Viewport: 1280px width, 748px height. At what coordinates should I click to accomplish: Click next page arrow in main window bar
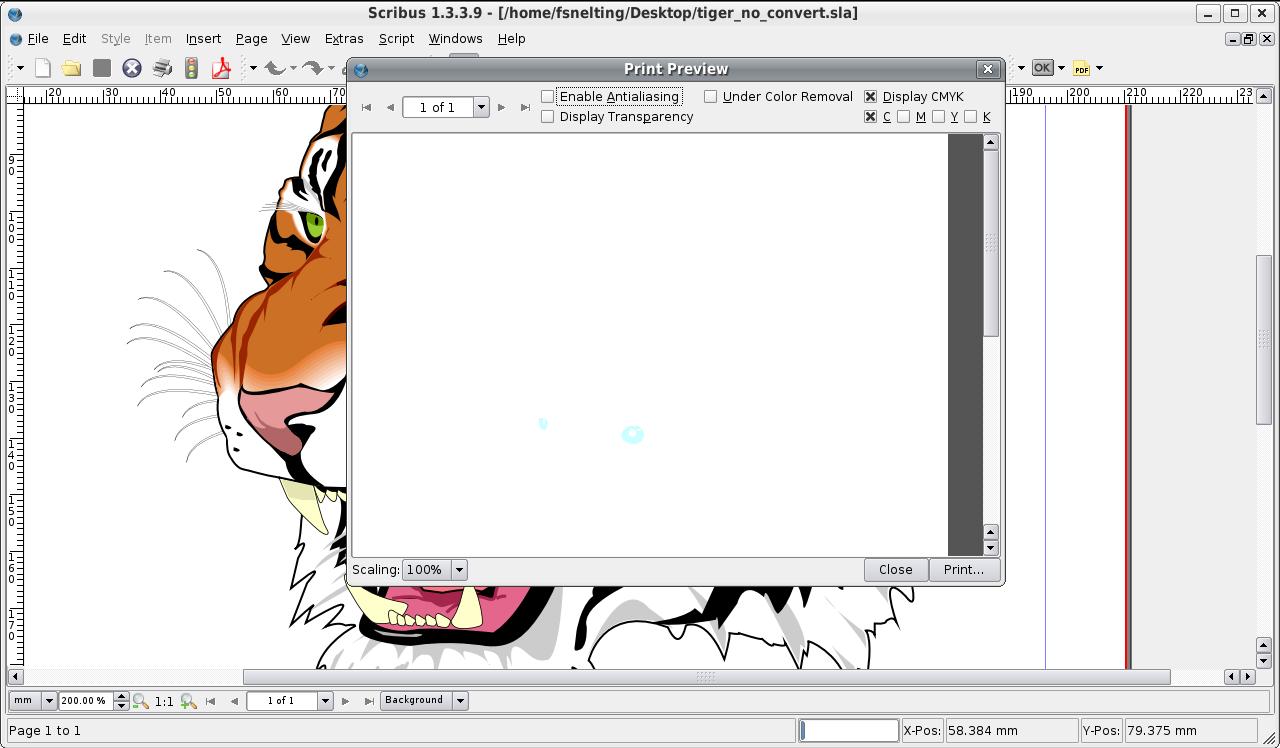pyautogui.click(x=346, y=701)
